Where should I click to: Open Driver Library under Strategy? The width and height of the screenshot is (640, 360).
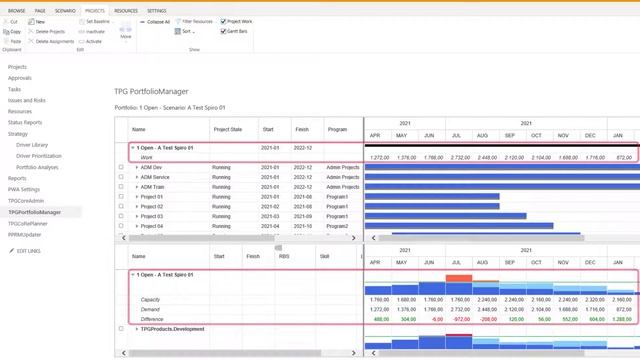click(32, 145)
